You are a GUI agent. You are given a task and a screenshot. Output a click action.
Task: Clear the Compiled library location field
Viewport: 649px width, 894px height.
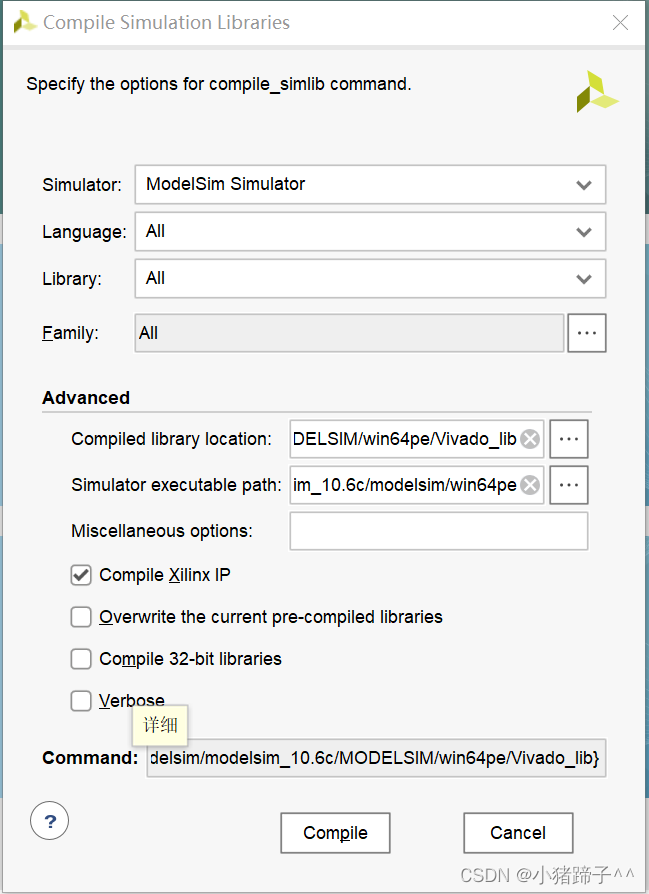530,439
